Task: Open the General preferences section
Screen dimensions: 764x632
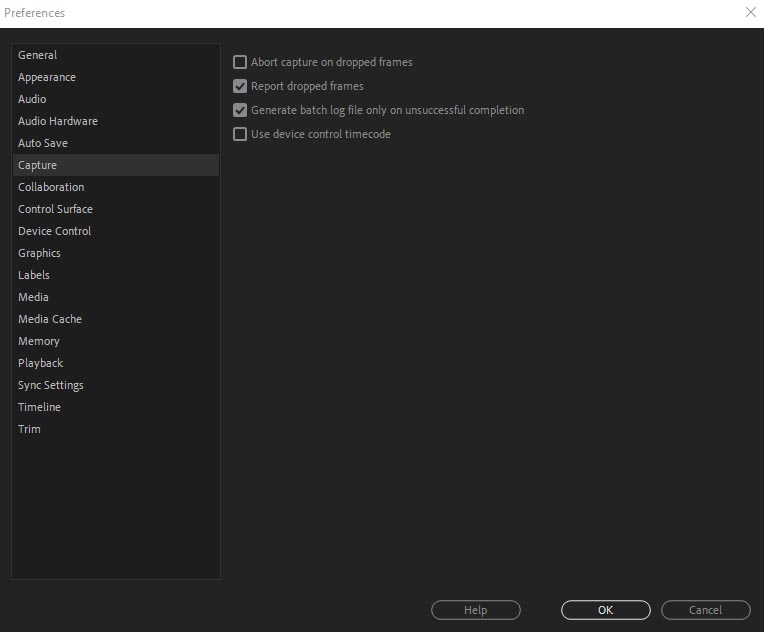Action: click(x=116, y=55)
